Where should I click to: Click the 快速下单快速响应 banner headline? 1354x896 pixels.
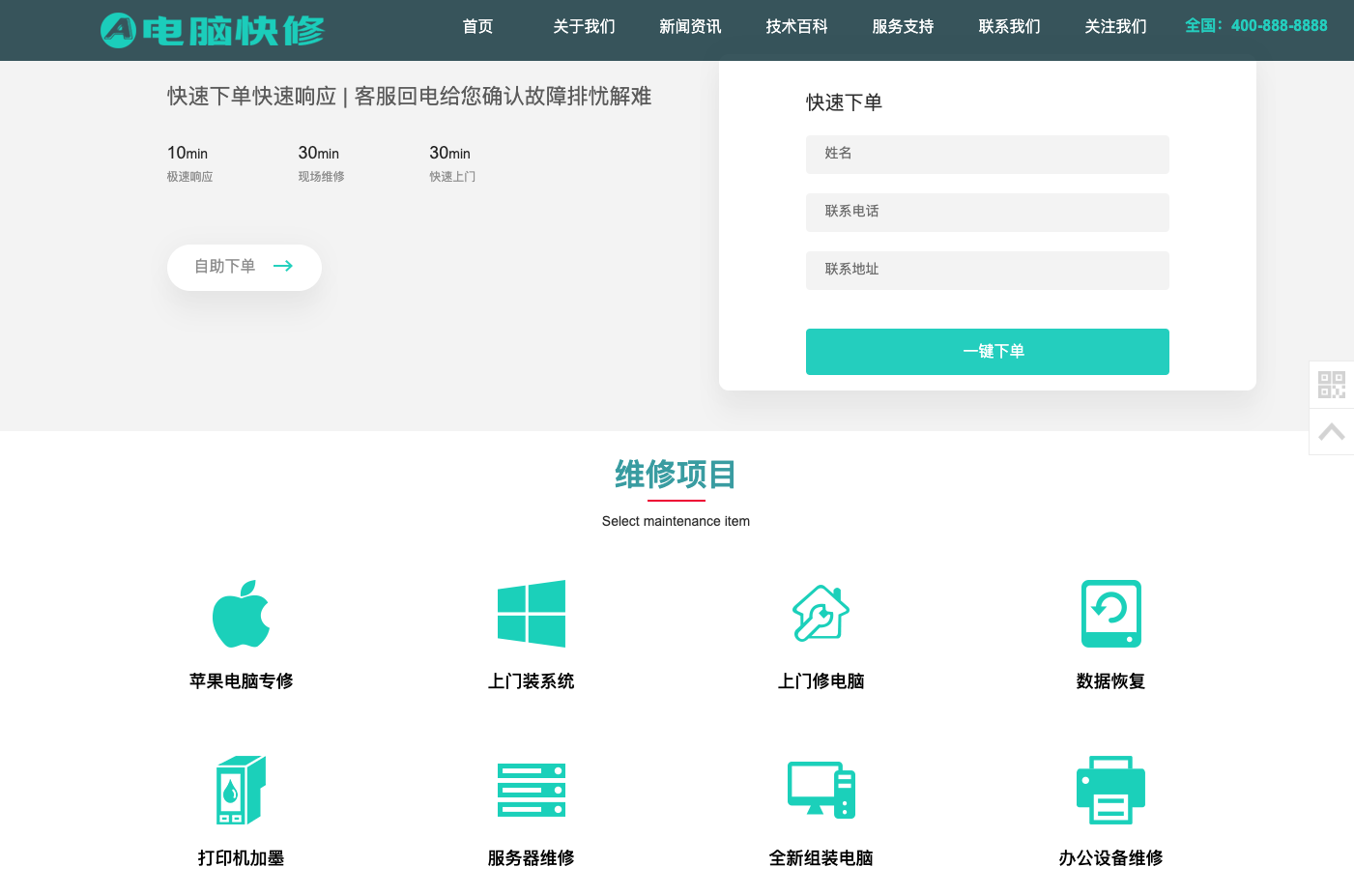click(x=410, y=97)
